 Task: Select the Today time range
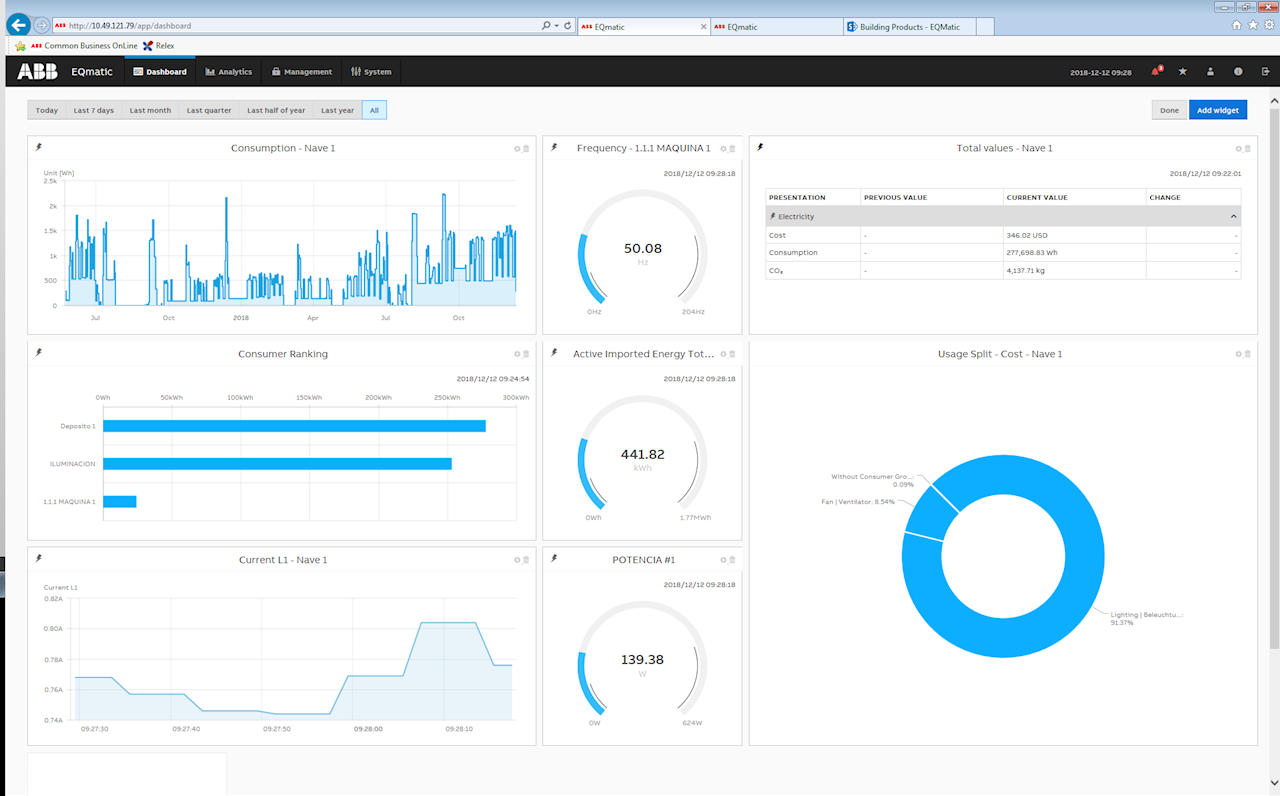click(x=47, y=110)
